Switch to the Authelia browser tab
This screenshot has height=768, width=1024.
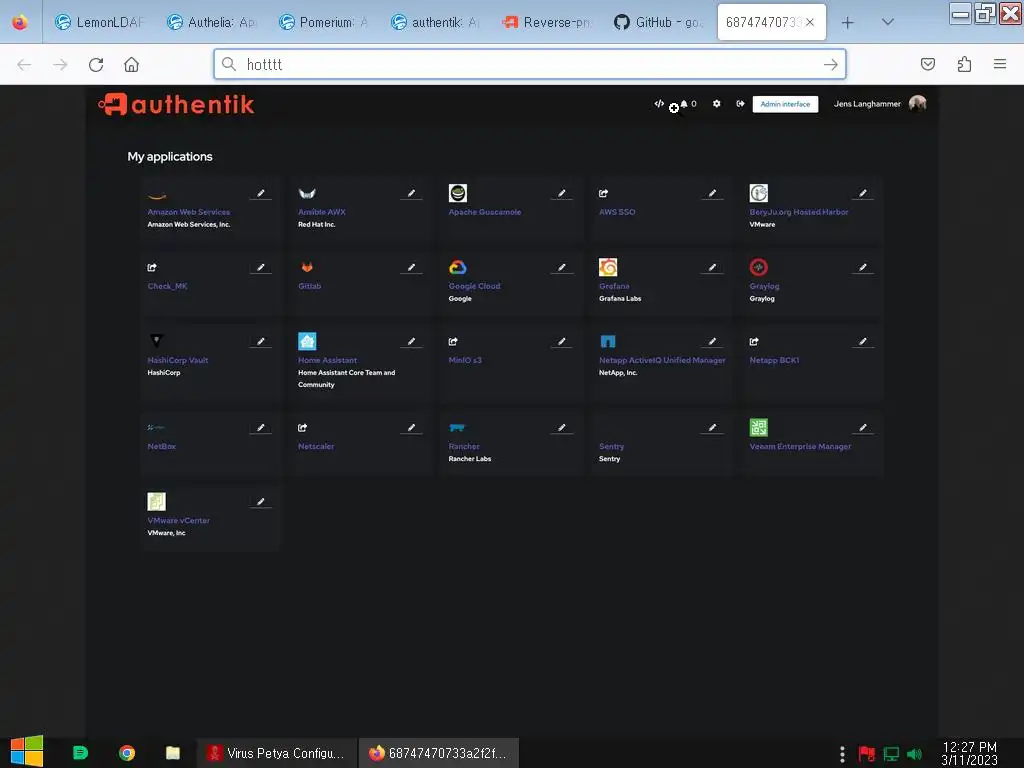[211, 22]
